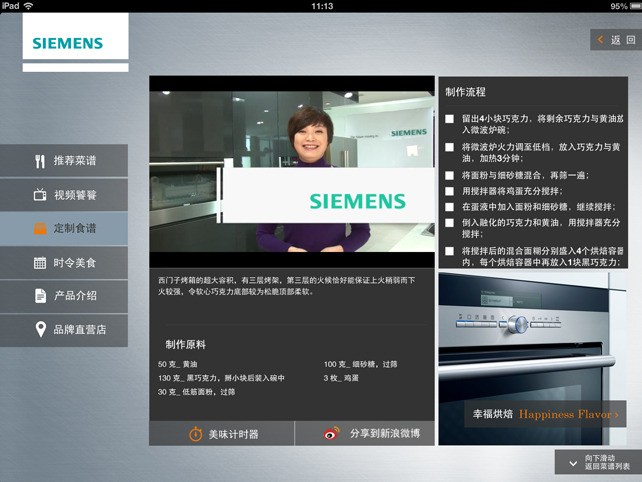Check the step 倒入融化的巧克力和黄油
Viewport: 642px width, 482px height.
(x=450, y=222)
